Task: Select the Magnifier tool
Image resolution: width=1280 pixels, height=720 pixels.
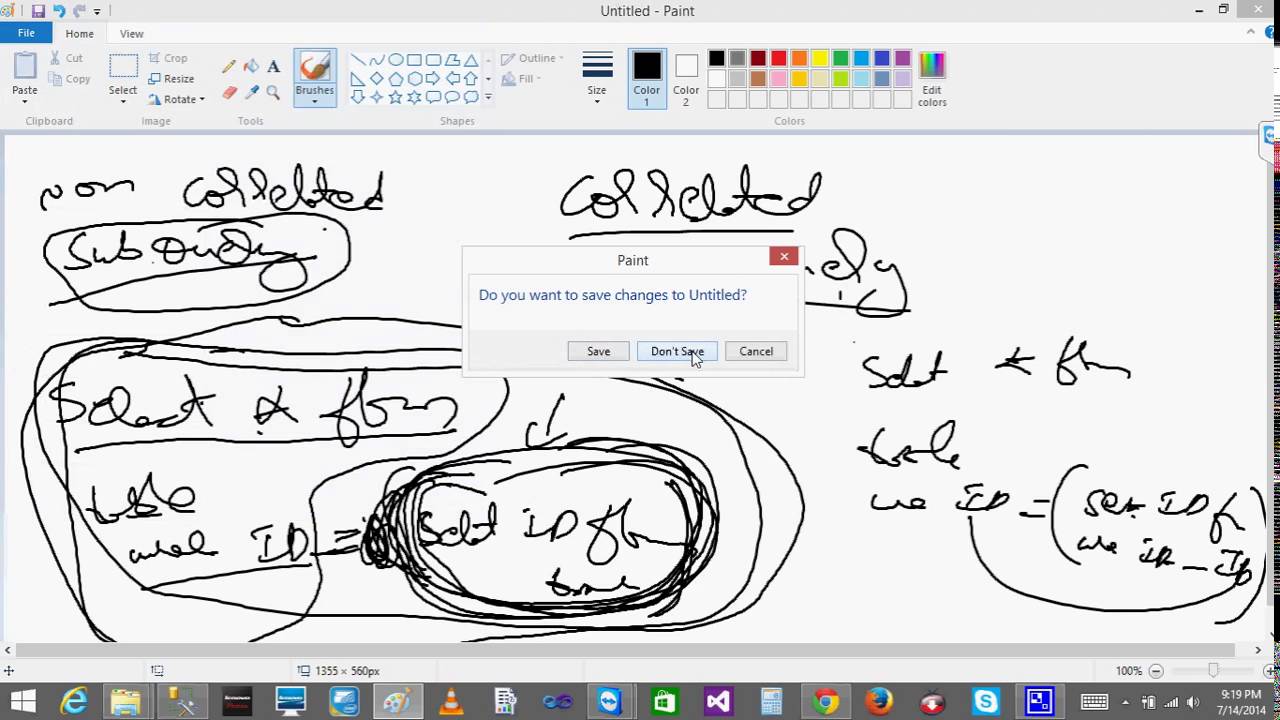Action: (x=273, y=92)
